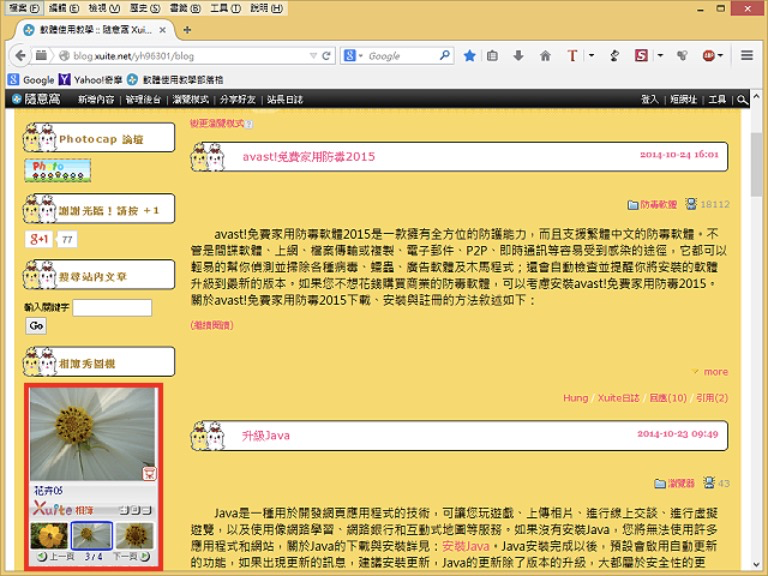Open the bookmarks list icon
770x576 pixels.
[492, 56]
